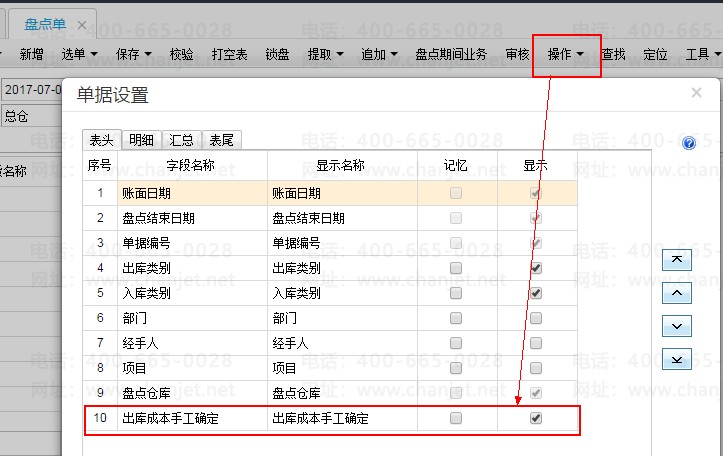Viewport: 723px width, 456px height.
Task: Click the move-to-top arrow button
Action: click(x=677, y=260)
